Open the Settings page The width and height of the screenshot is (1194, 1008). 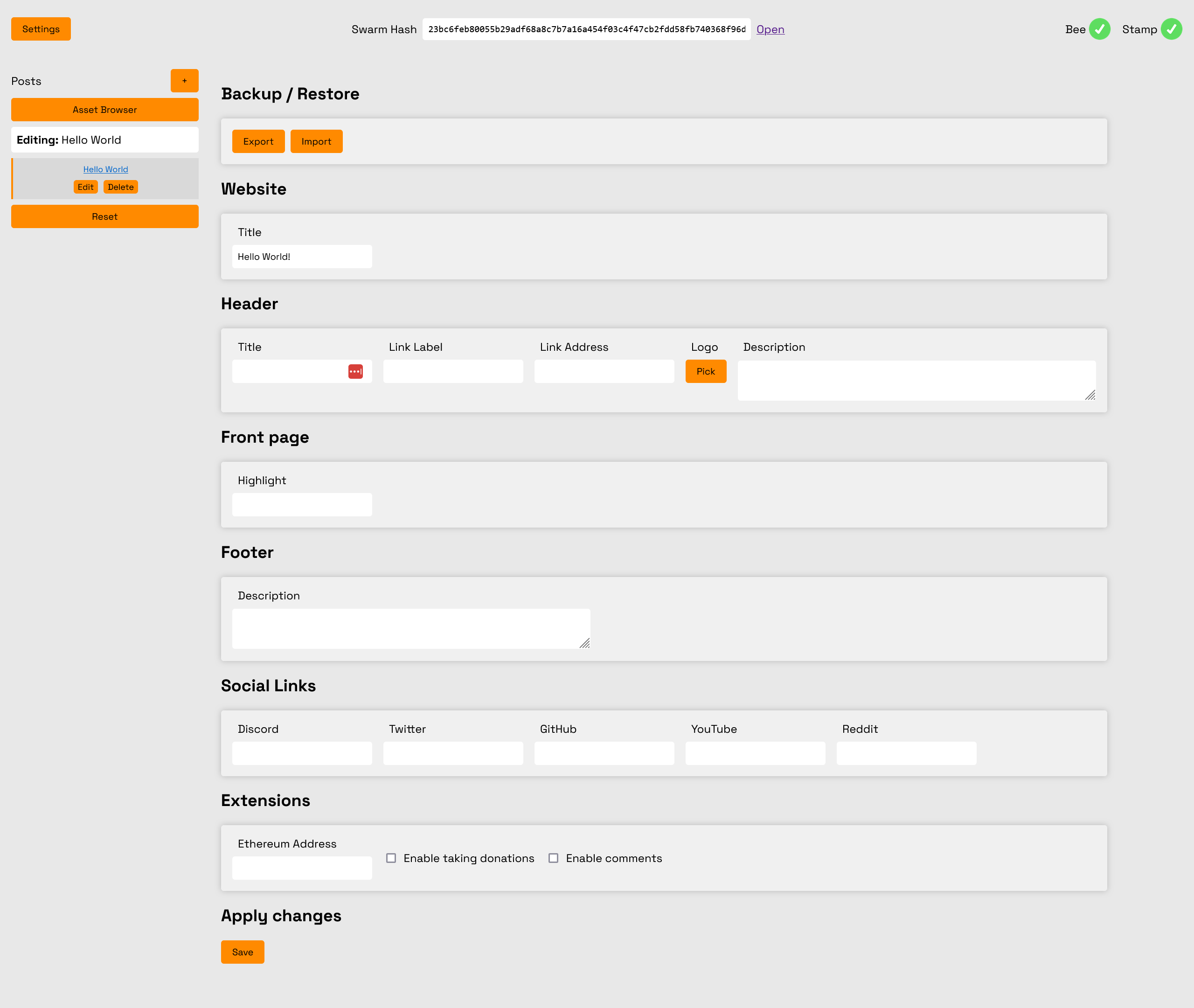tap(41, 29)
